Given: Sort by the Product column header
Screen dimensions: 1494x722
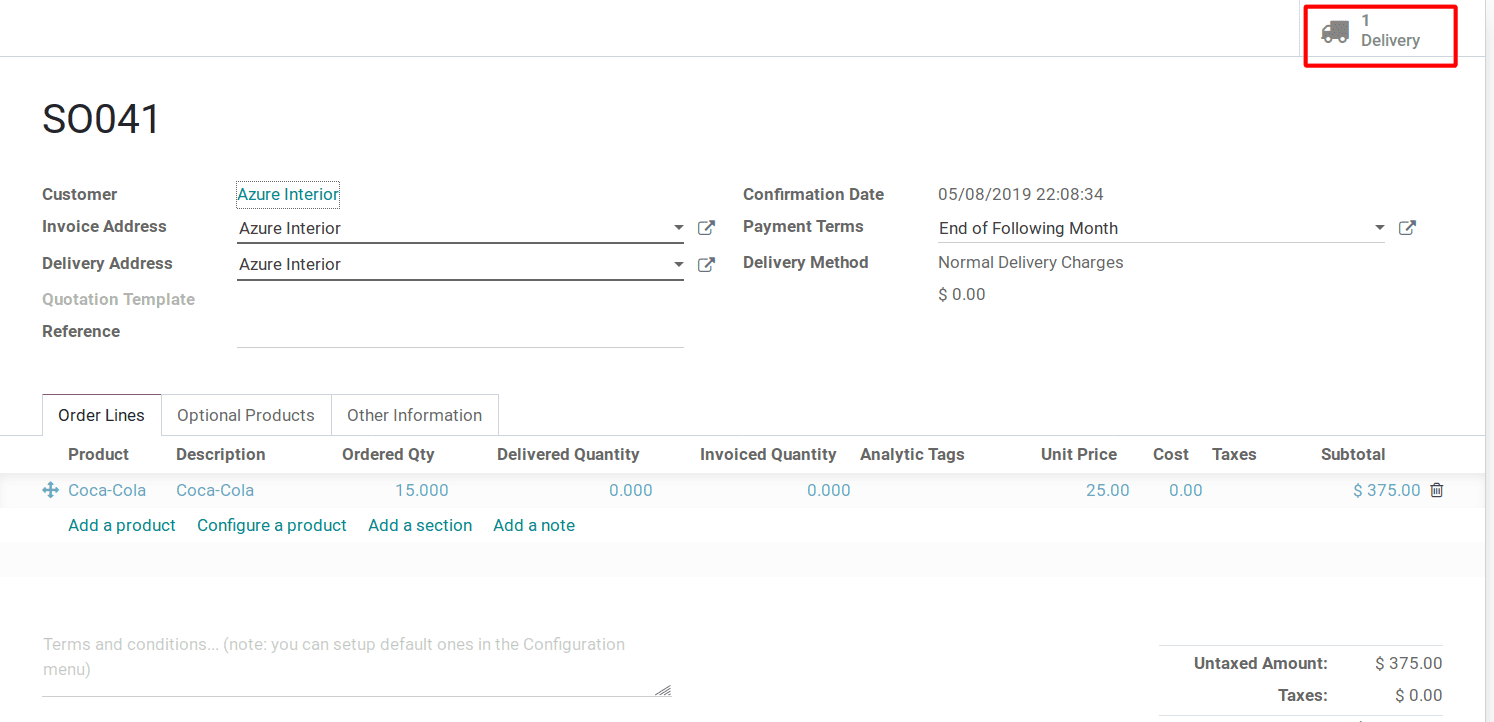Looking at the screenshot, I should point(98,454).
